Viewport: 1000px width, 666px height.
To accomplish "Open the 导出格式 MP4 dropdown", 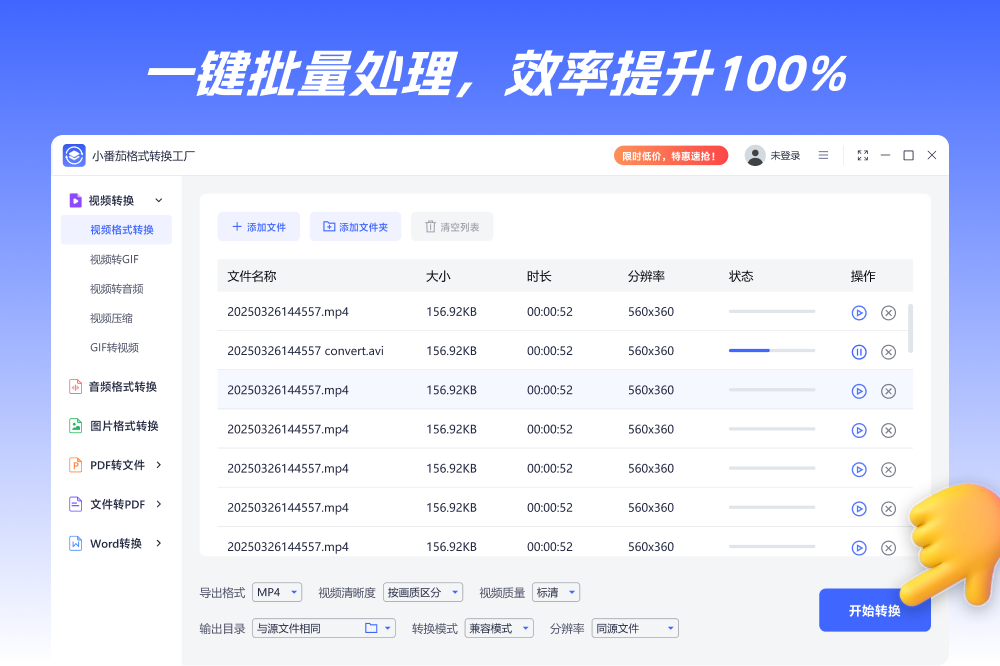I will pos(277,592).
